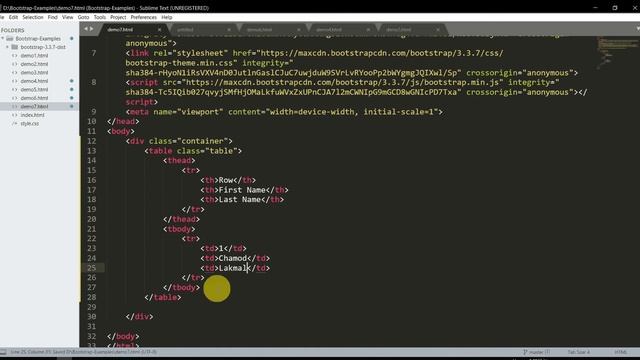Collapse the Bootstrap-Examples folder arrow
640x360 pixels.
3,38
